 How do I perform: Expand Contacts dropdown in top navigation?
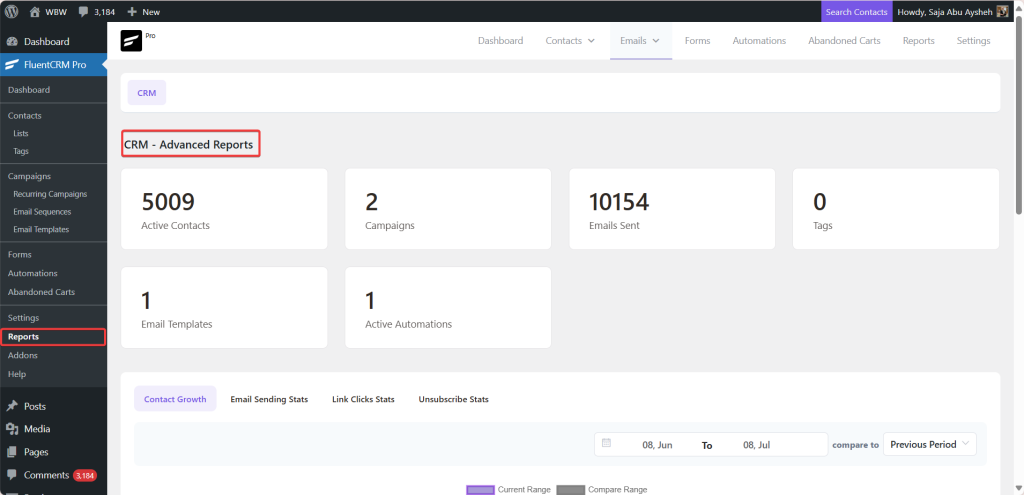tap(570, 40)
